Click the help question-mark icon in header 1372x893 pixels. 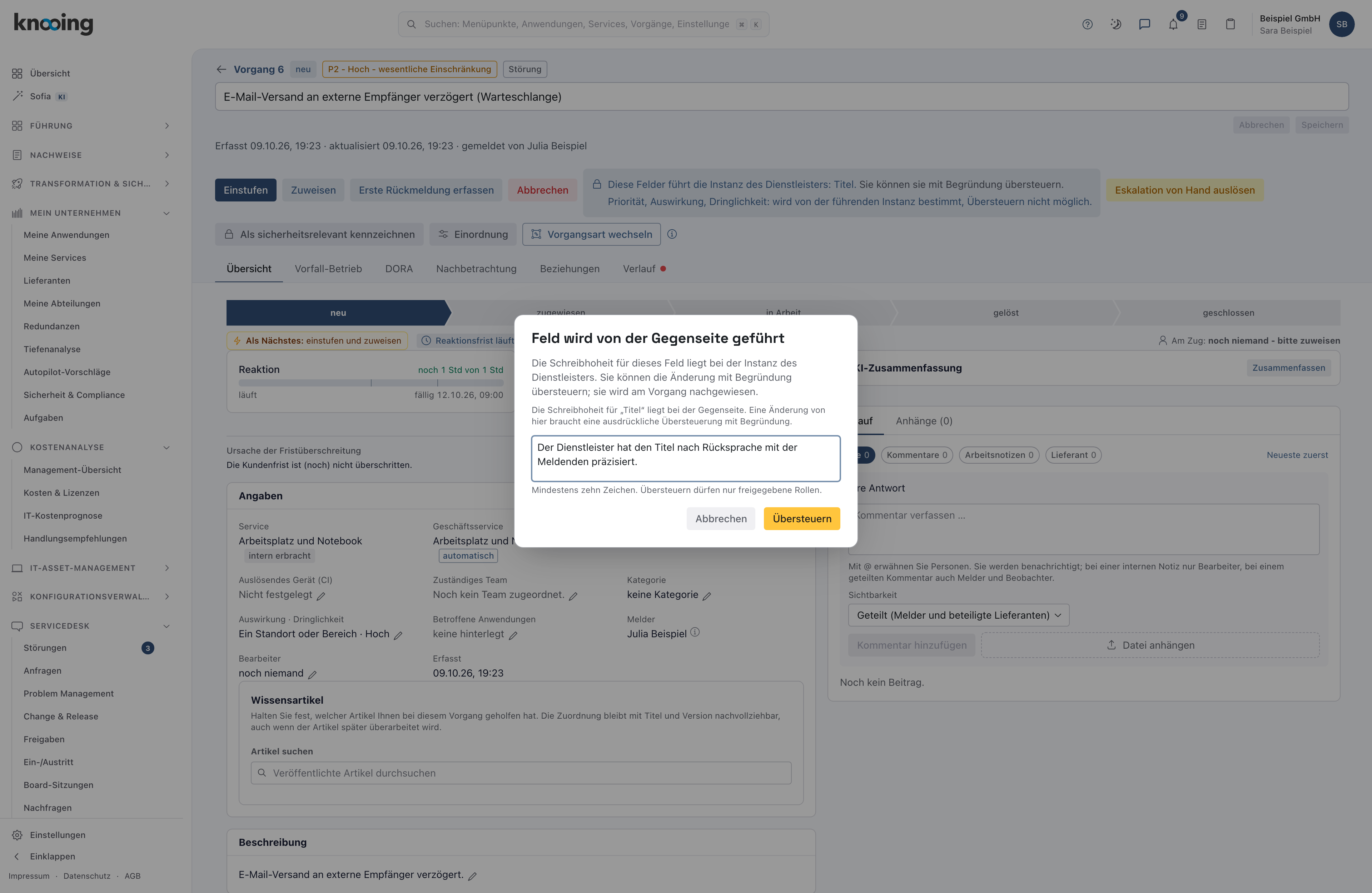pos(1087,24)
